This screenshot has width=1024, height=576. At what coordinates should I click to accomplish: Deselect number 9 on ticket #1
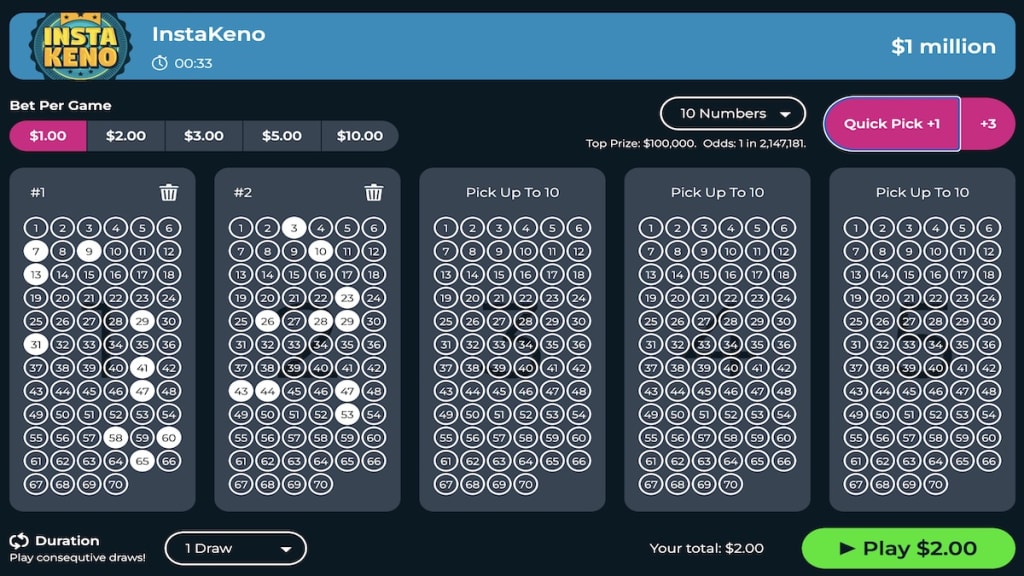[x=88, y=251]
